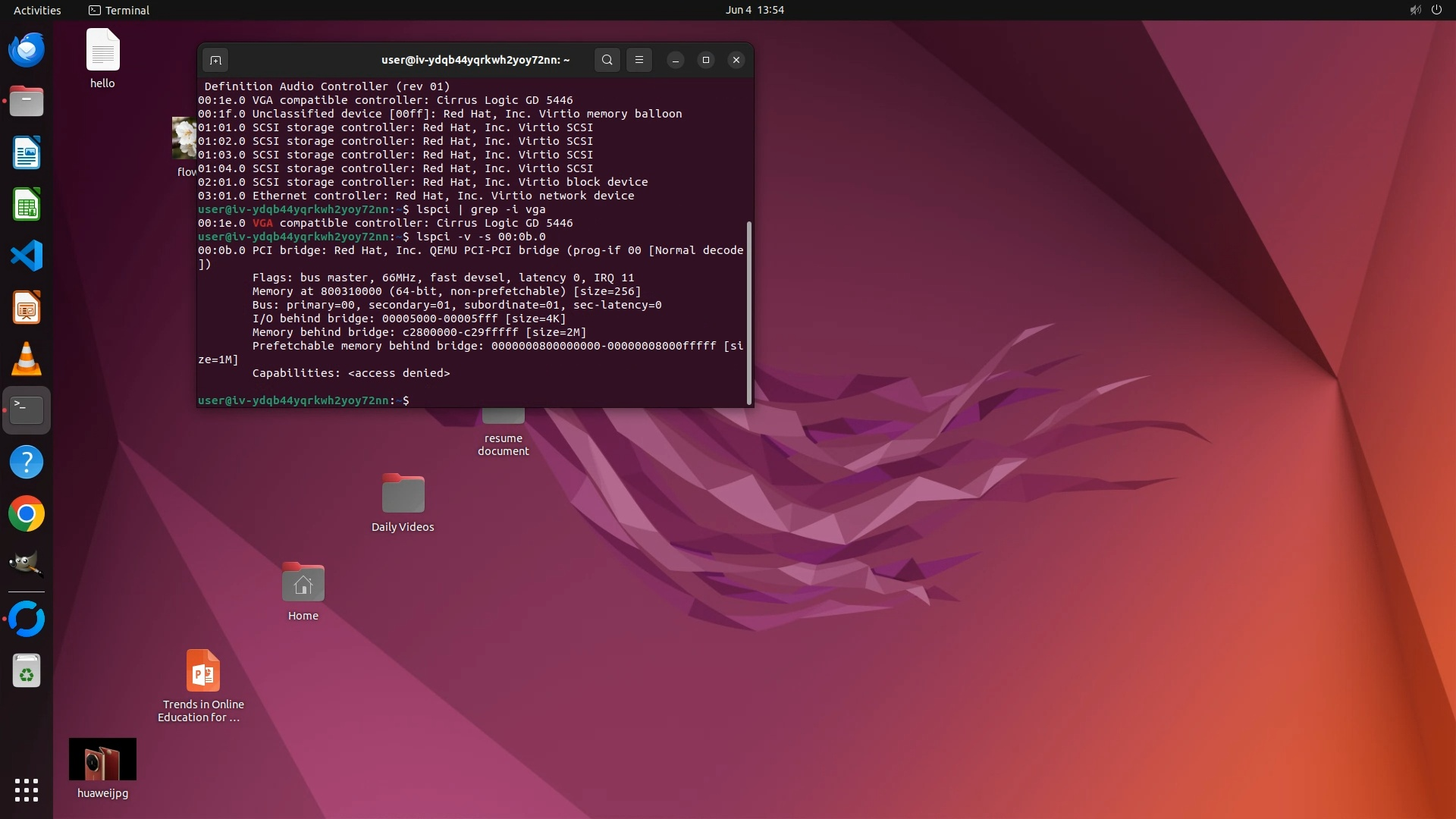This screenshot has width=1456, height=819.
Task: Click the Activities button in top bar
Action: coord(37,10)
